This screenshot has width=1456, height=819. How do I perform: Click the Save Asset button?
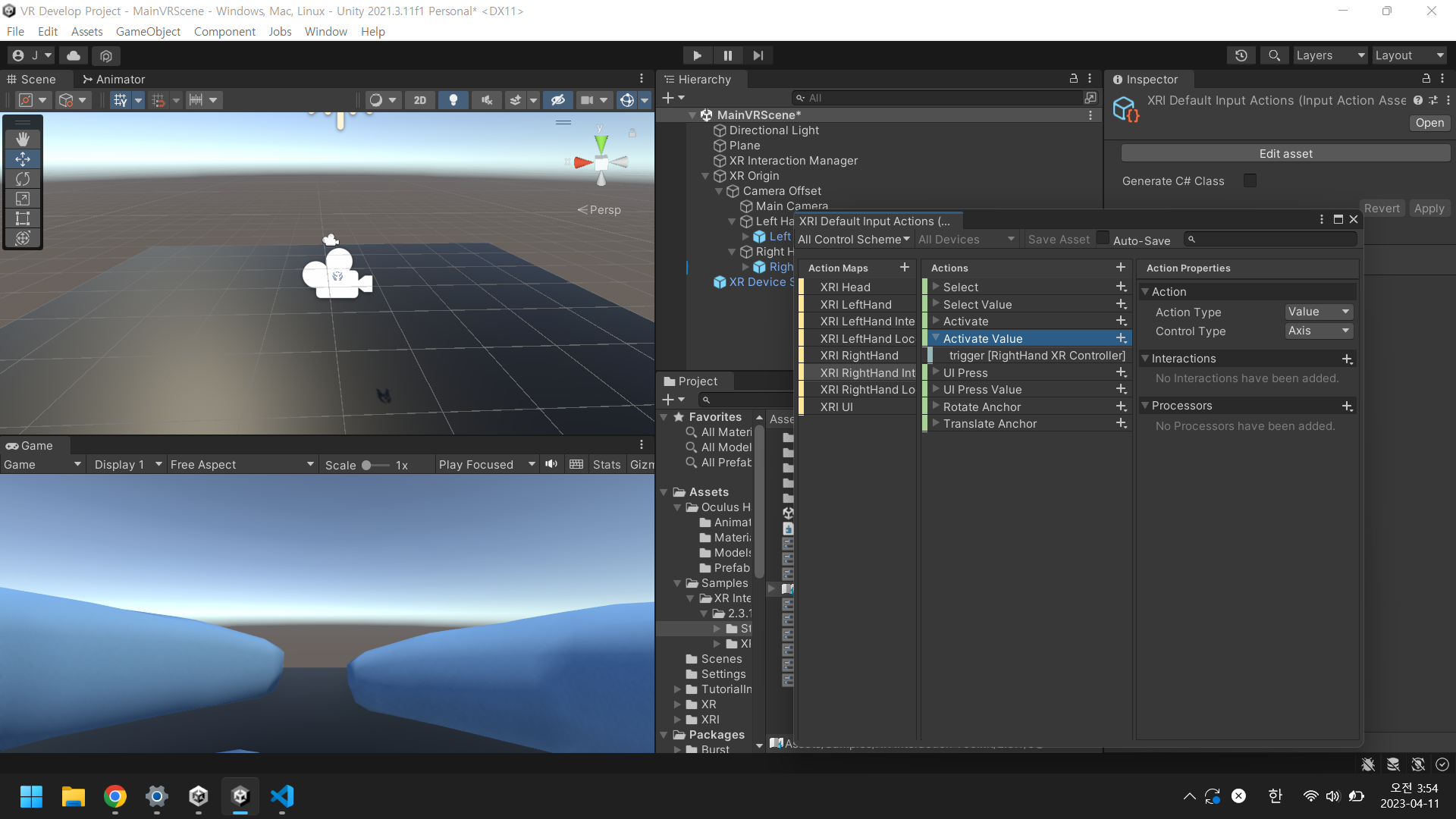(x=1058, y=239)
